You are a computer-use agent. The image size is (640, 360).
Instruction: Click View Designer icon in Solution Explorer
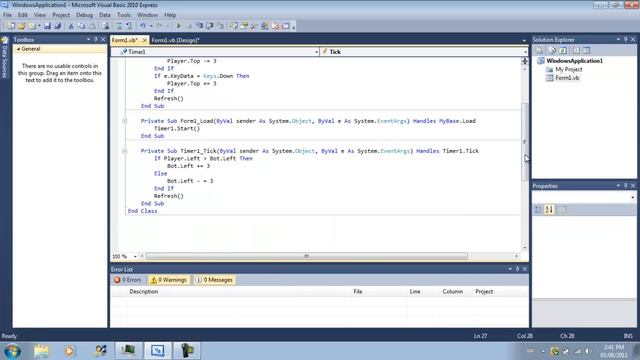[x=586, y=51]
